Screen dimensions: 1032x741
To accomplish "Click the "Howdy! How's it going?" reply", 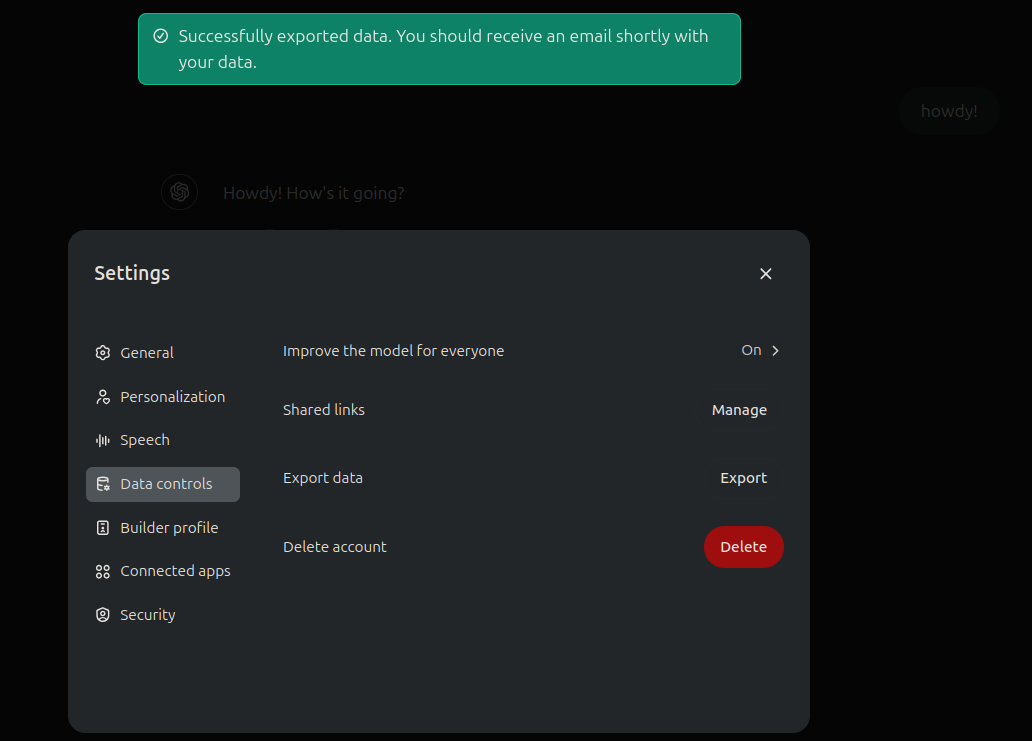I will tap(313, 193).
